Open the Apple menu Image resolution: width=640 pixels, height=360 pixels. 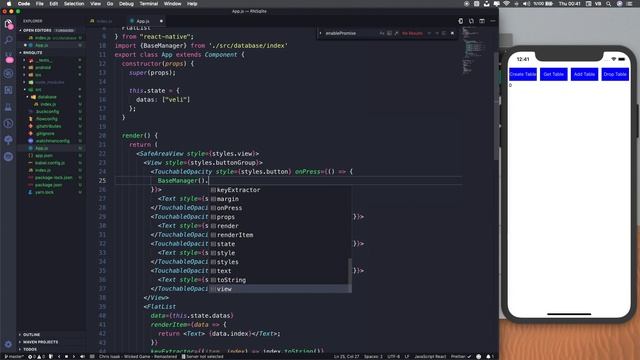[9, 4]
